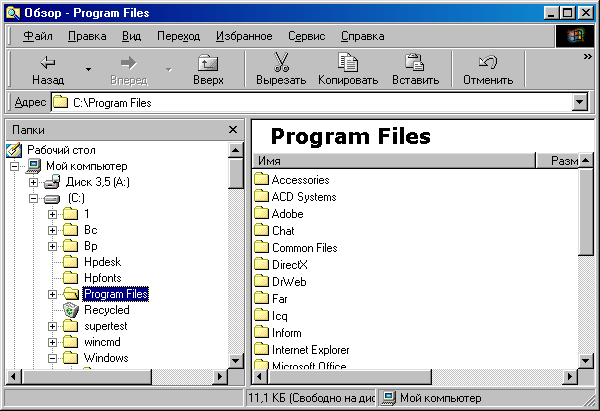Screen dimensions: 600x411
Task: Collapse the Windows folder node
Action: [x=52, y=359]
